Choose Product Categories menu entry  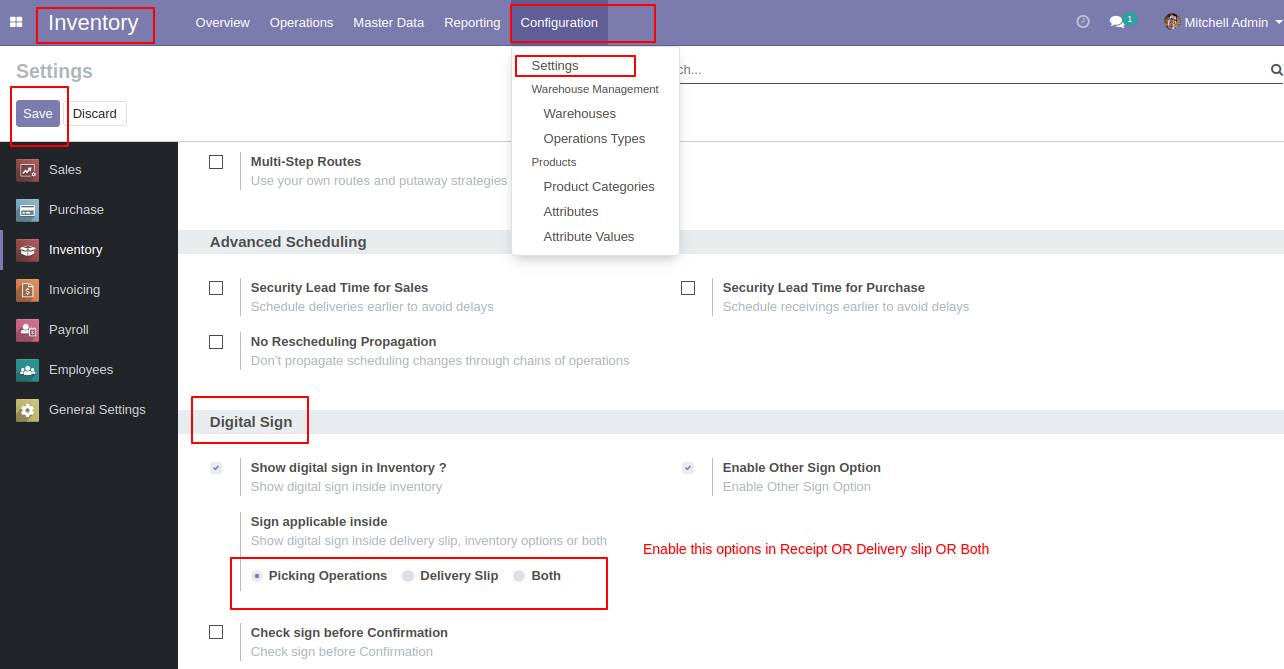point(599,187)
